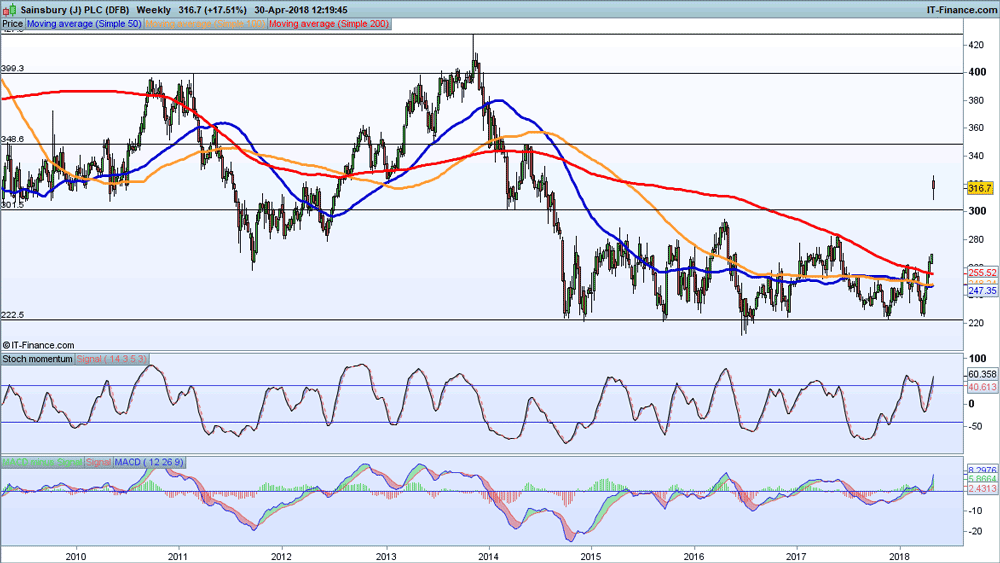Click the 348.6 horizontal level label
The image size is (1000, 563).
tap(13, 139)
